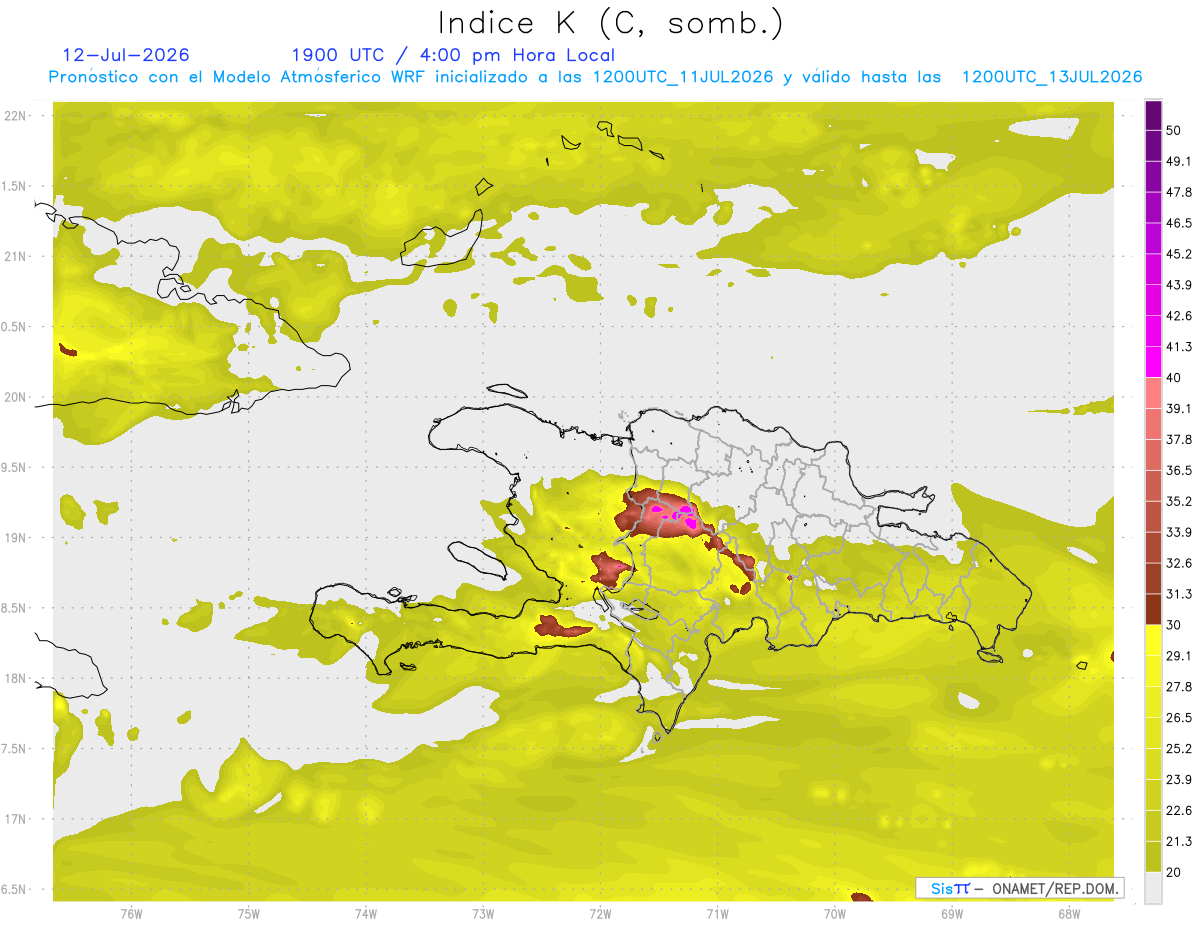Click the "1900 UTC / 4:00 pm Hora Local" text
Viewport: 1200px width, 927px height.
(453, 55)
